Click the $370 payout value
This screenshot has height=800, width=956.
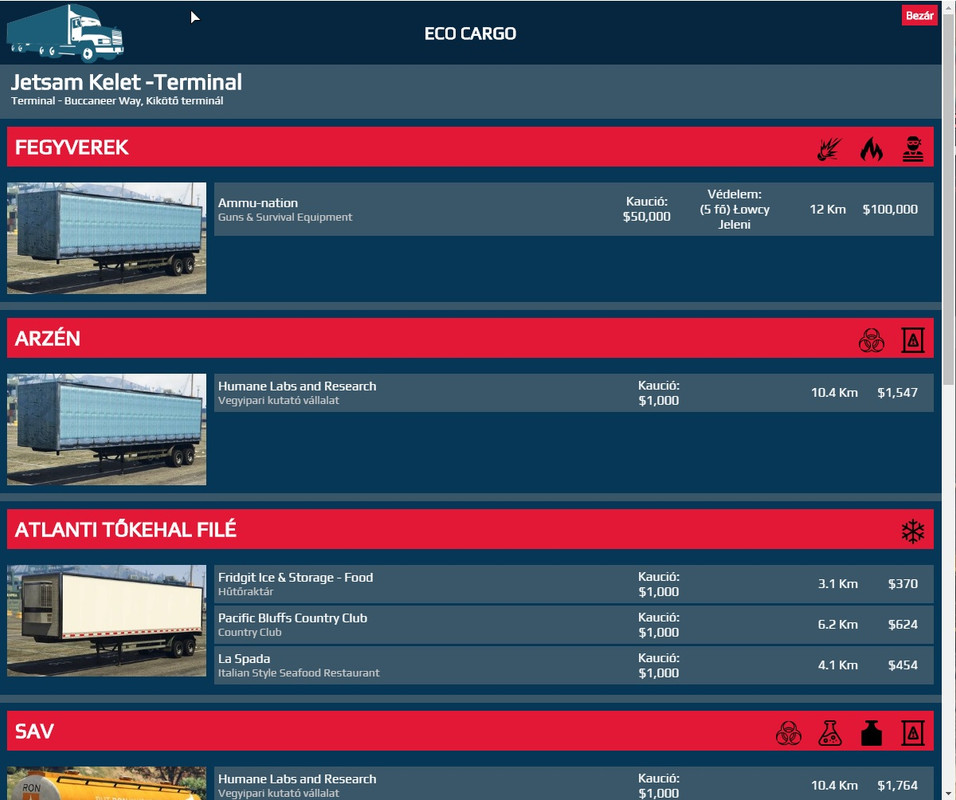(x=902, y=584)
